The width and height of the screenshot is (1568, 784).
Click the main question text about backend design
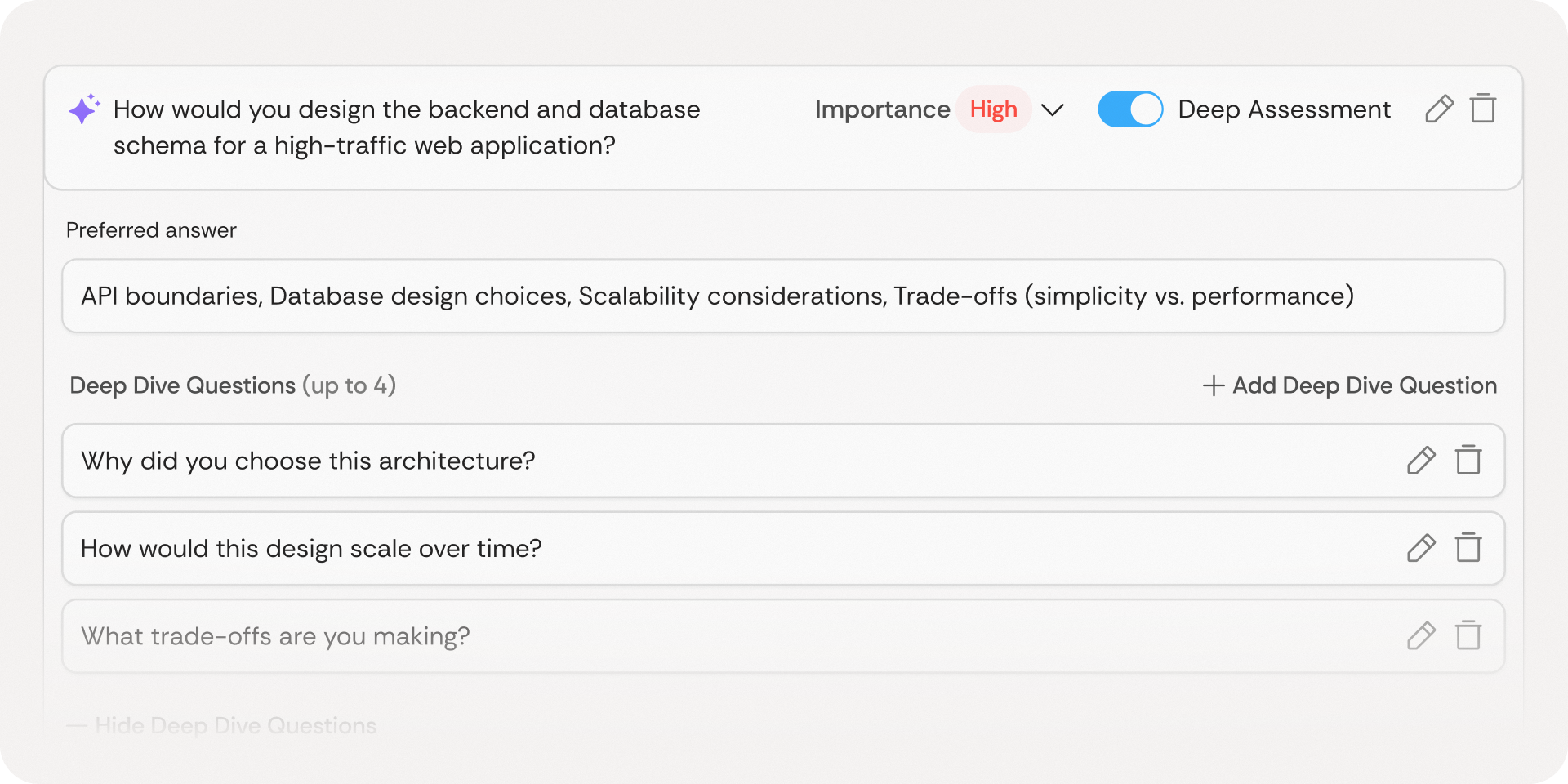(x=407, y=127)
